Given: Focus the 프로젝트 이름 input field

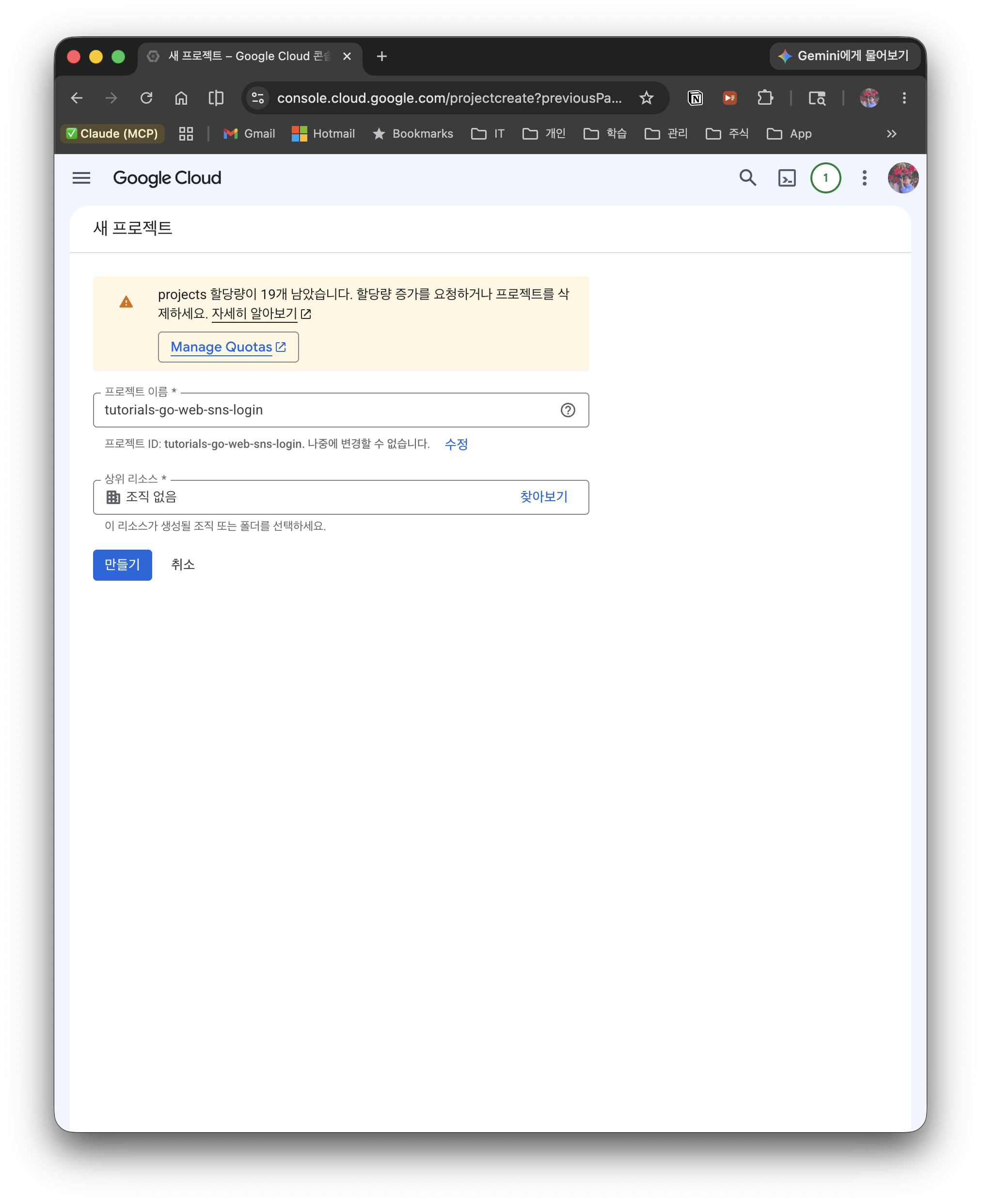Looking at the screenshot, I should pyautogui.click(x=341, y=410).
